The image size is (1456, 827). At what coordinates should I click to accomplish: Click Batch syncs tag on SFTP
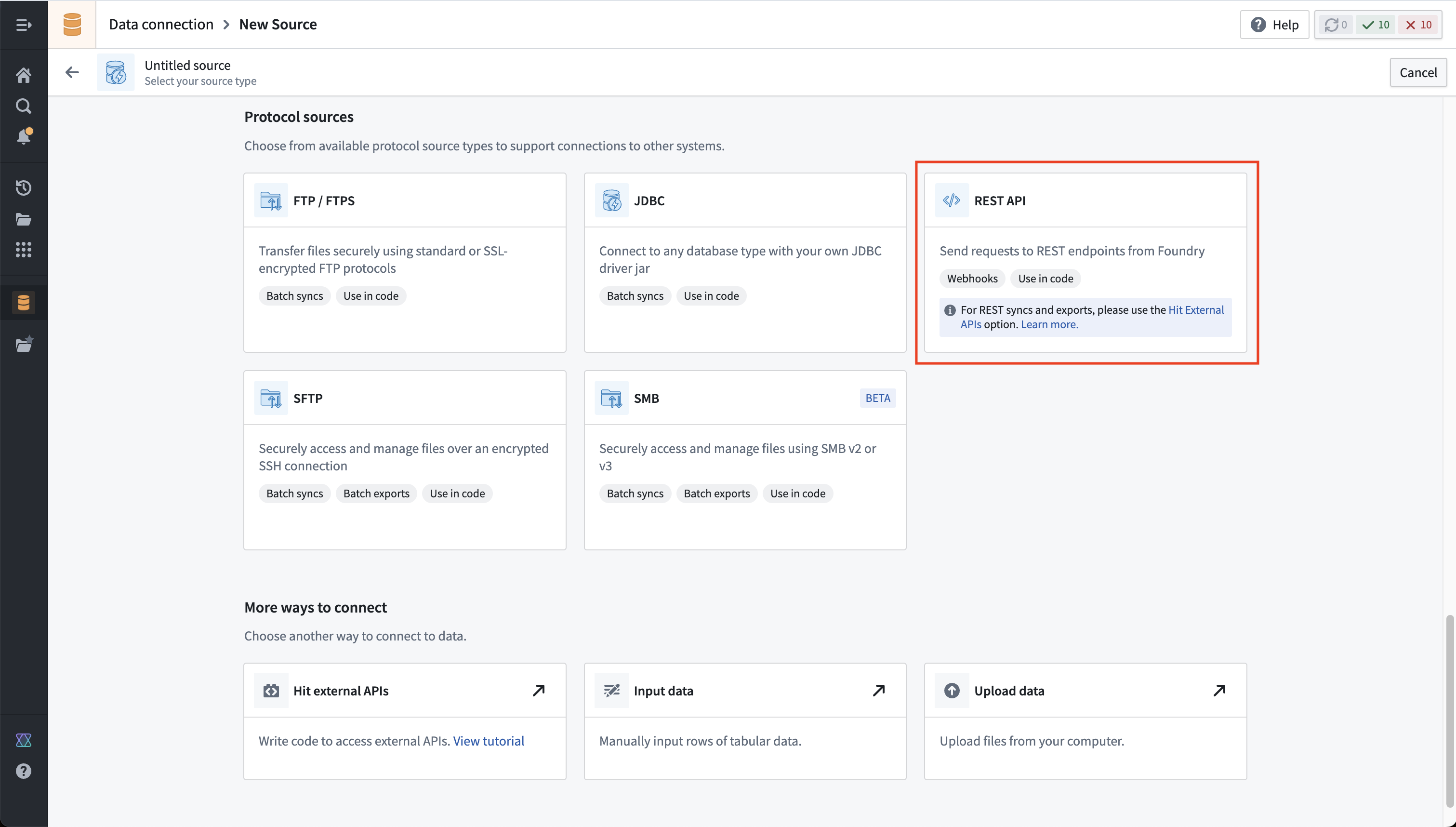click(x=294, y=494)
